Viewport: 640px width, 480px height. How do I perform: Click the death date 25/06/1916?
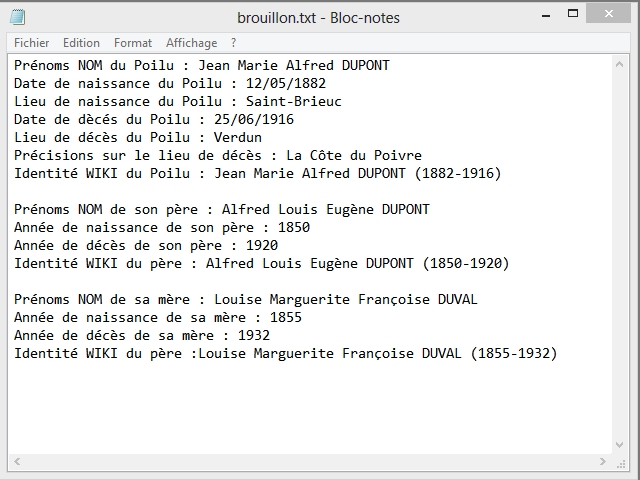coord(254,119)
